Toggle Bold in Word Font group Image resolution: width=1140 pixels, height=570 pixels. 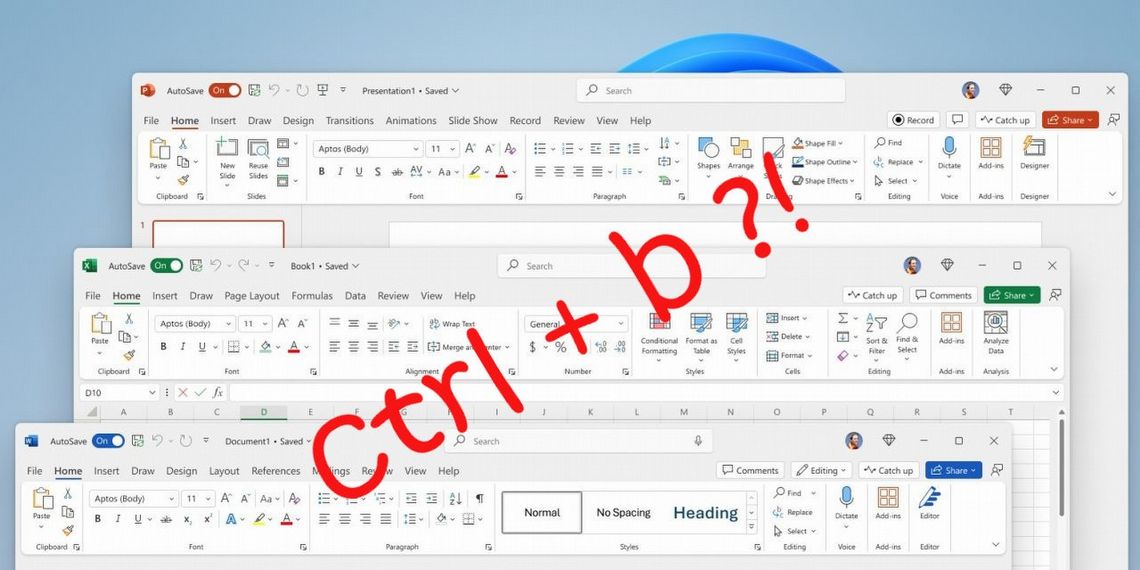(98, 519)
